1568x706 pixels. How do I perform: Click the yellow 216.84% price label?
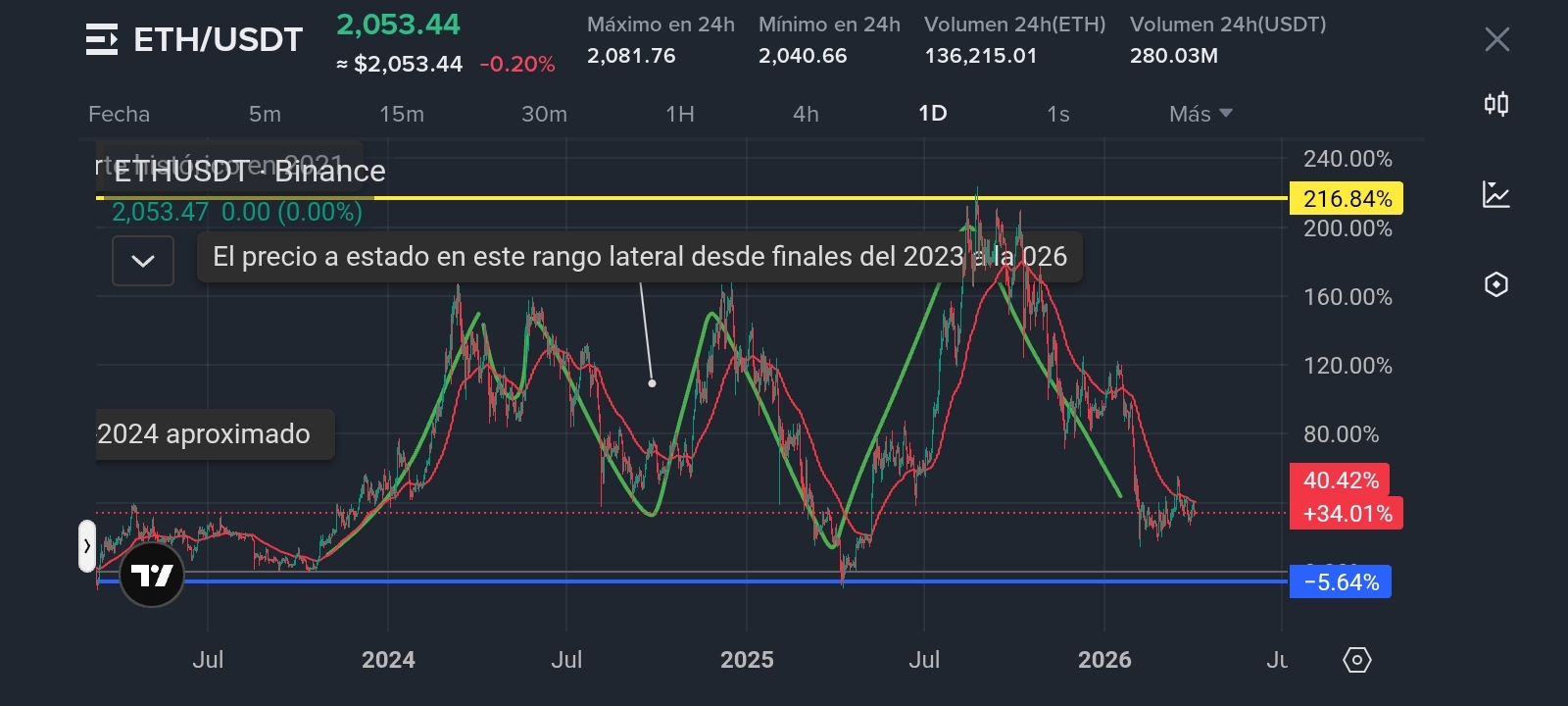coord(1347,199)
